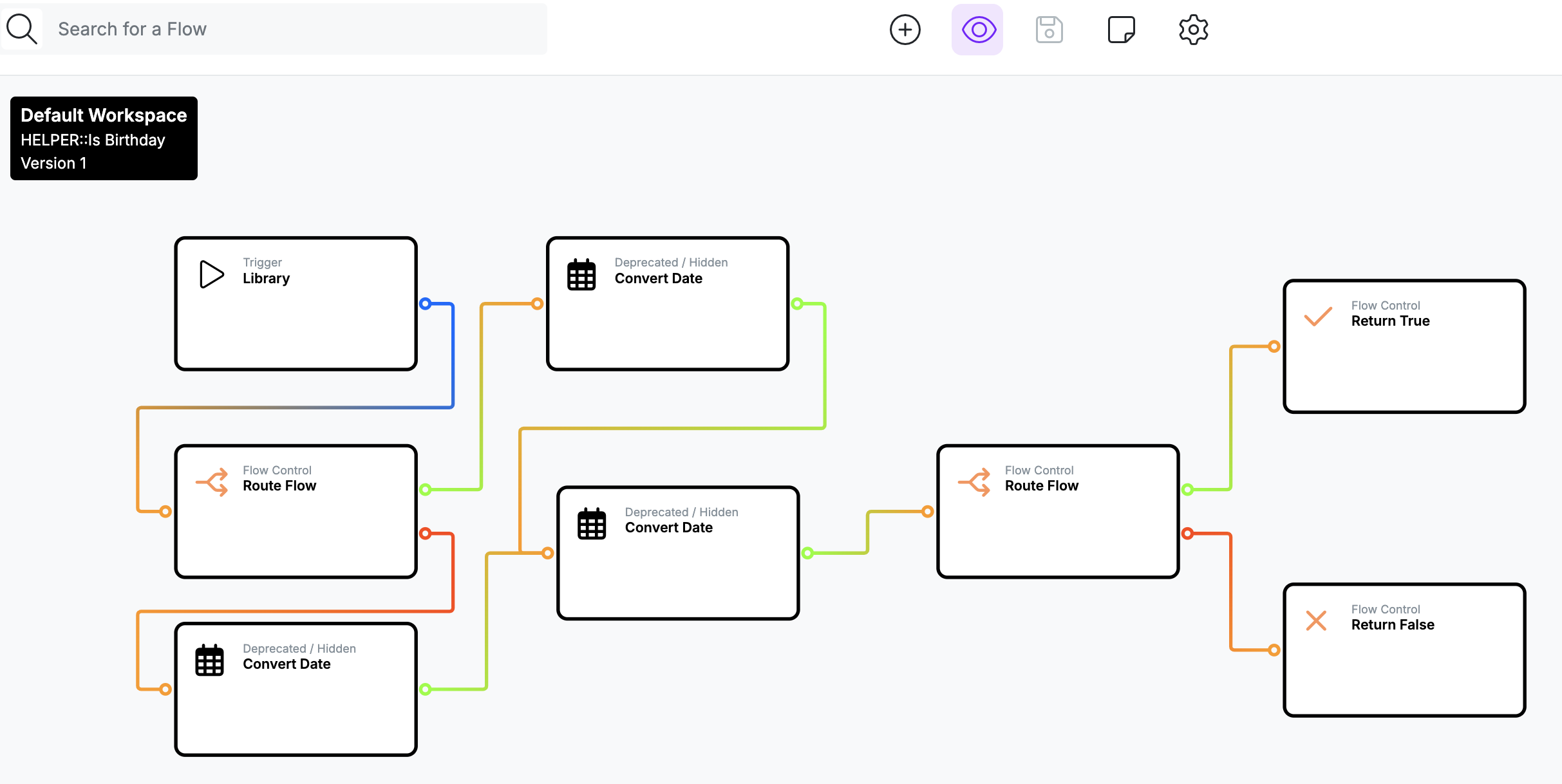Screen dimensions: 1562x784
Task: Click the Return True checkmark icon
Action: [x=1318, y=316]
